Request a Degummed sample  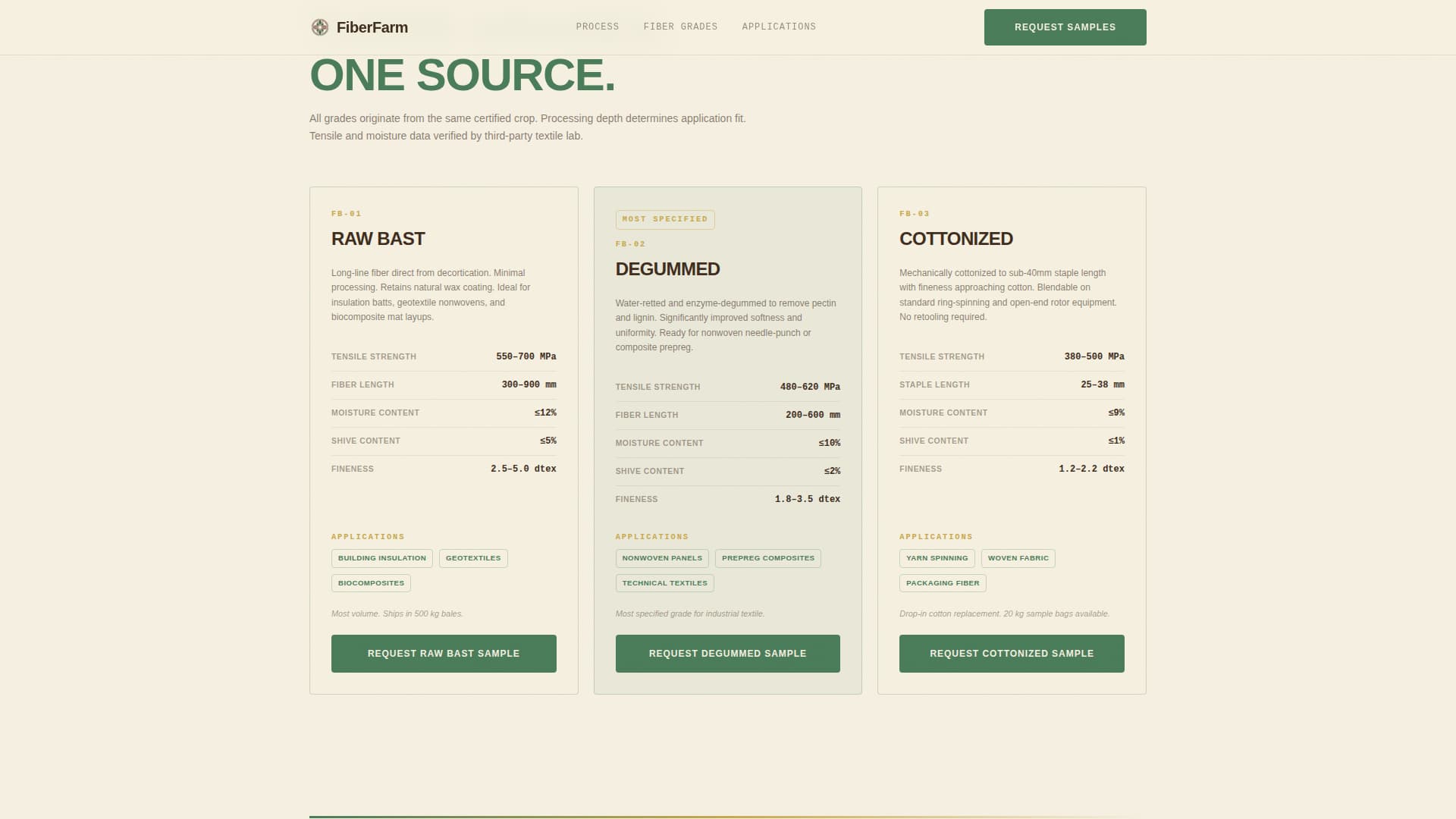click(x=727, y=653)
